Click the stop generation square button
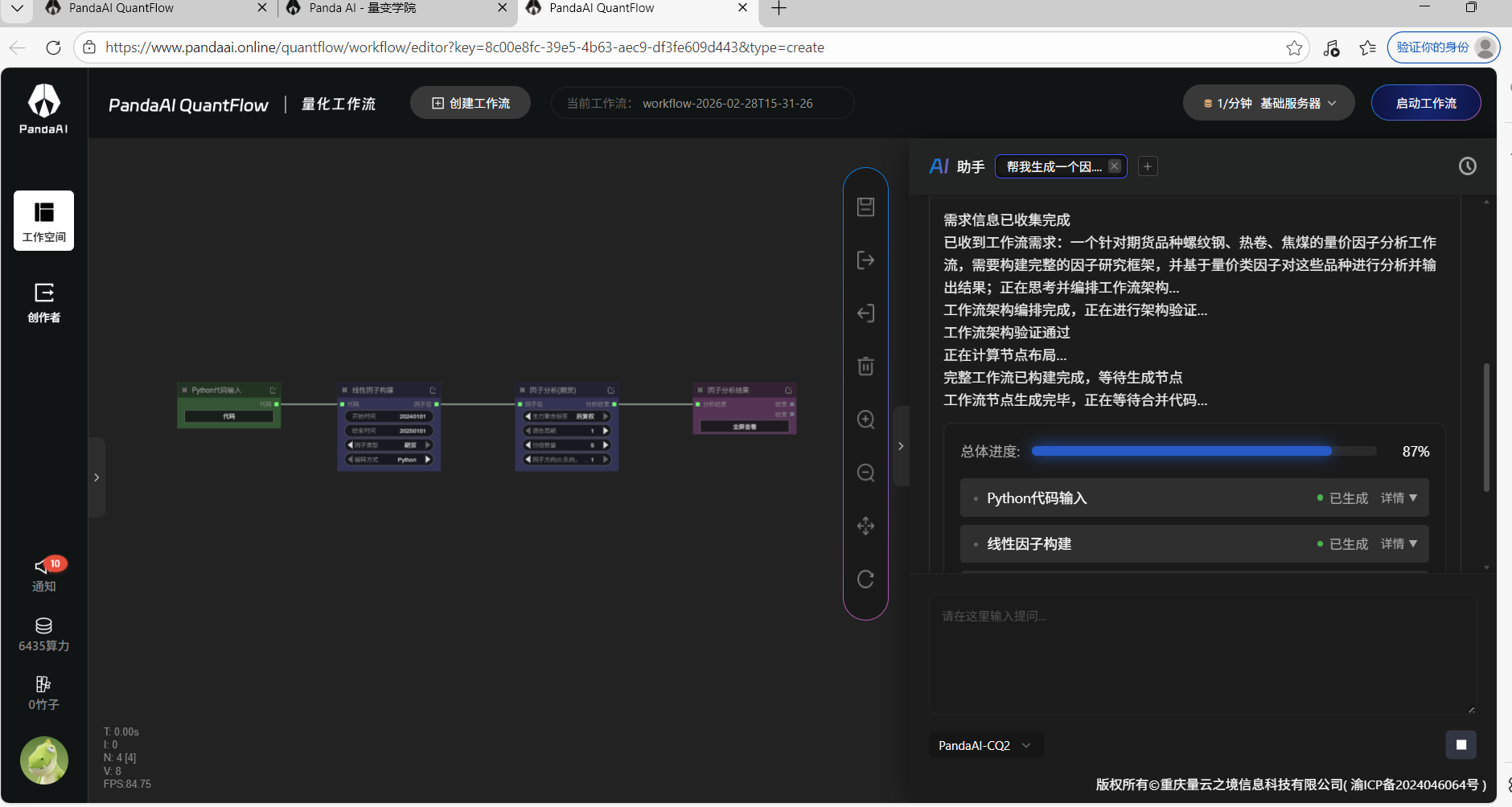Image resolution: width=1512 pixels, height=807 pixels. click(1461, 744)
